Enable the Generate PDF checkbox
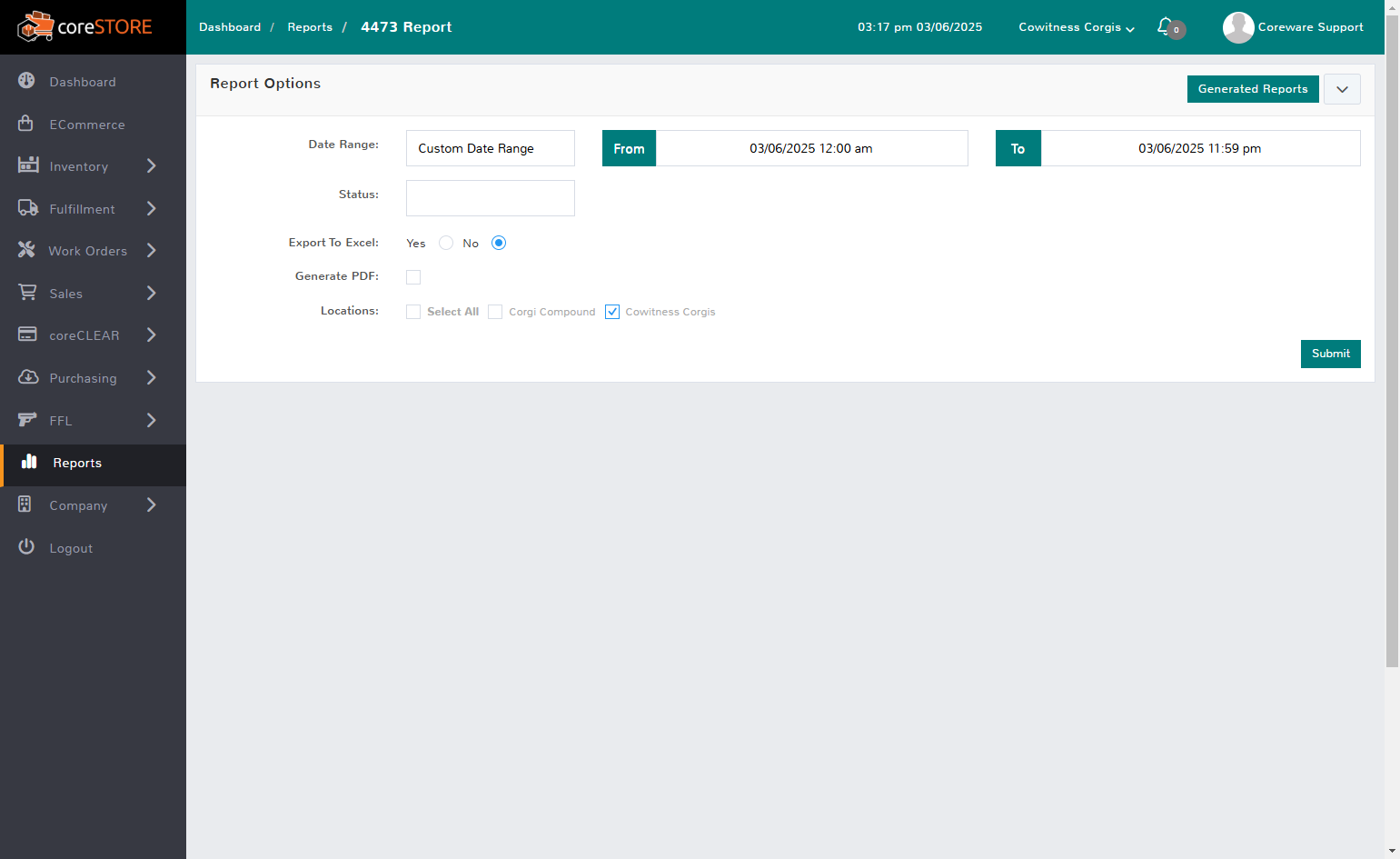 pyautogui.click(x=413, y=277)
